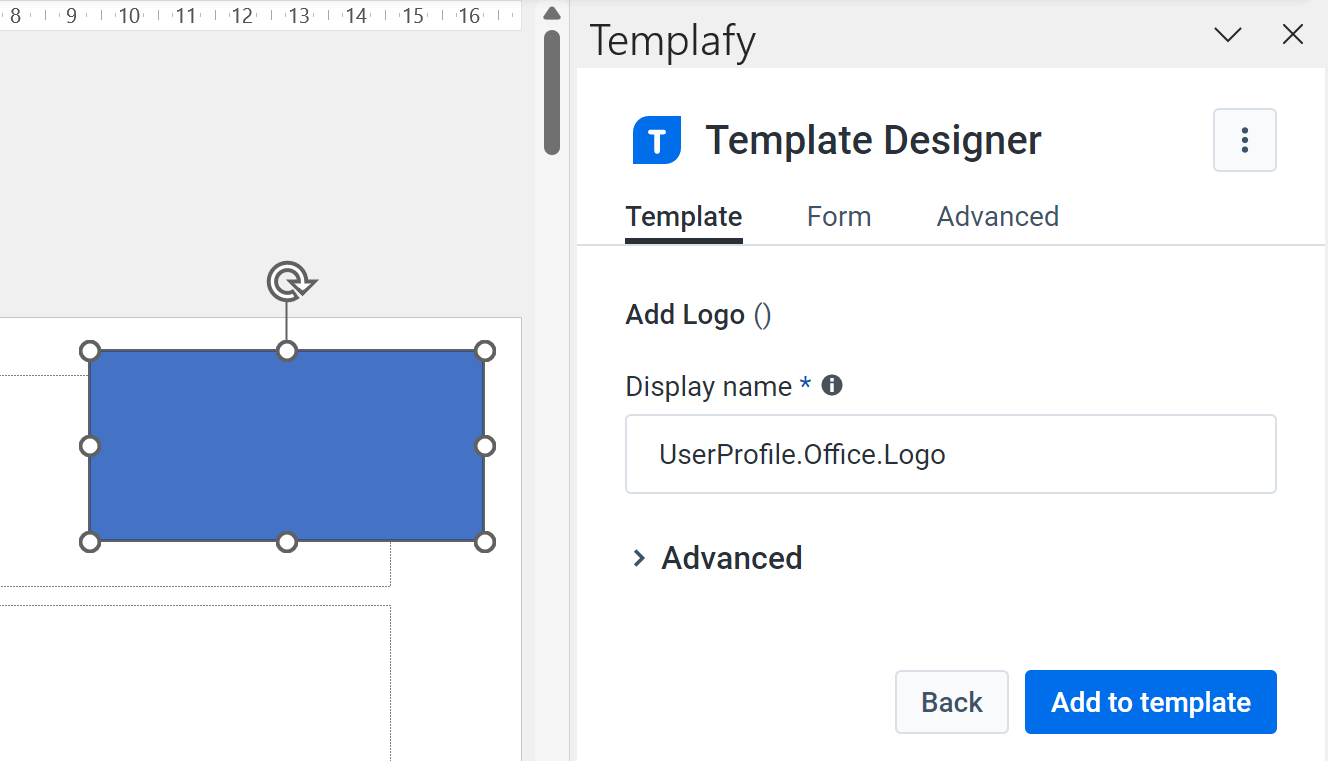Click the UserProfile.Office.Logo input field
The width and height of the screenshot is (1328, 761).
click(x=950, y=453)
